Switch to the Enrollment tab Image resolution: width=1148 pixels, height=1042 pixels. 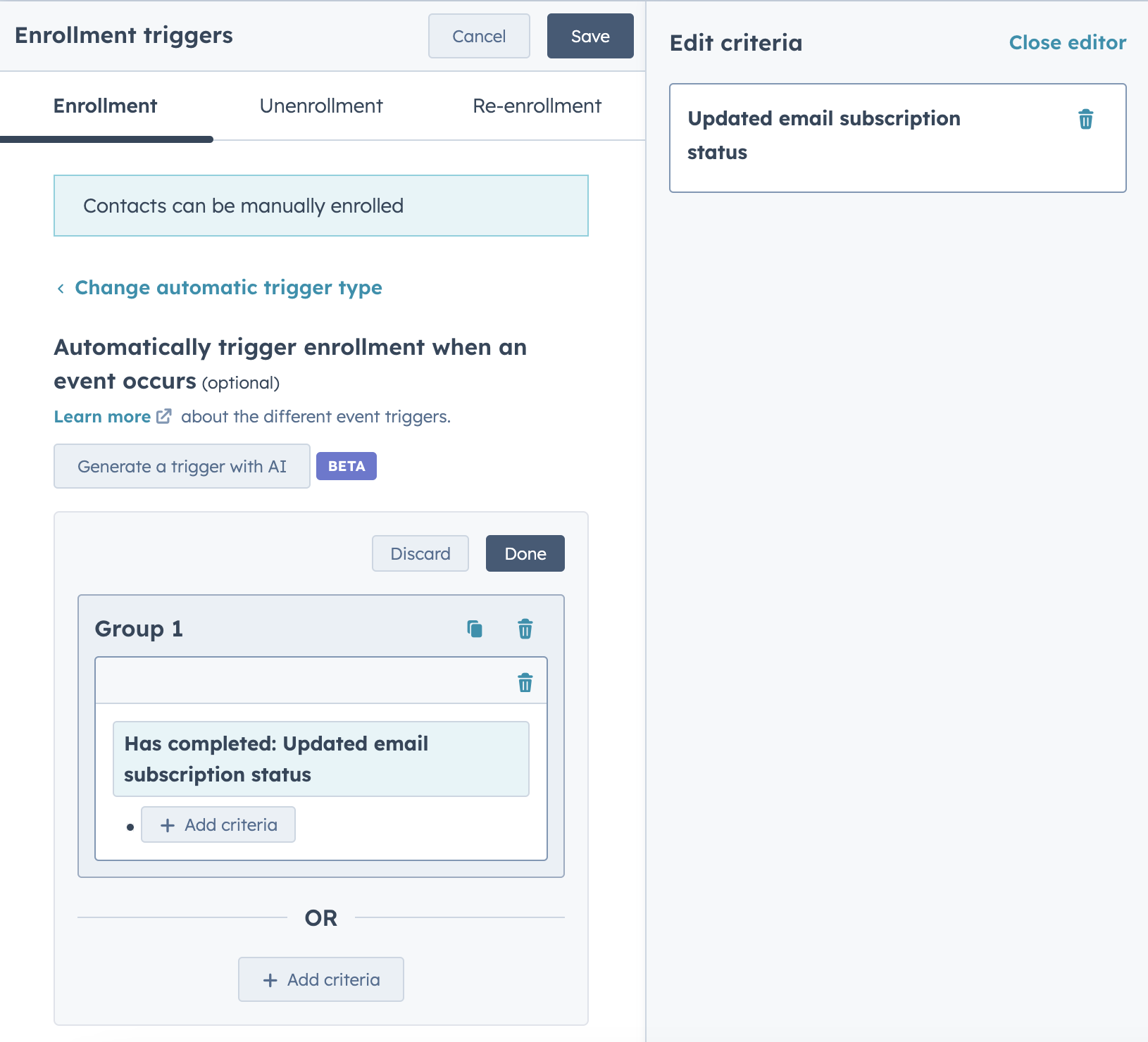point(106,106)
